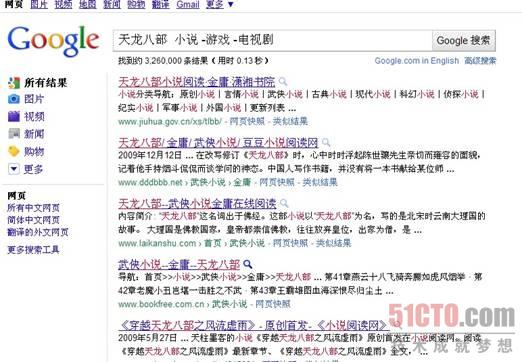Click the 购物 tag icon
The height and width of the screenshot is (362, 522).
point(14,151)
